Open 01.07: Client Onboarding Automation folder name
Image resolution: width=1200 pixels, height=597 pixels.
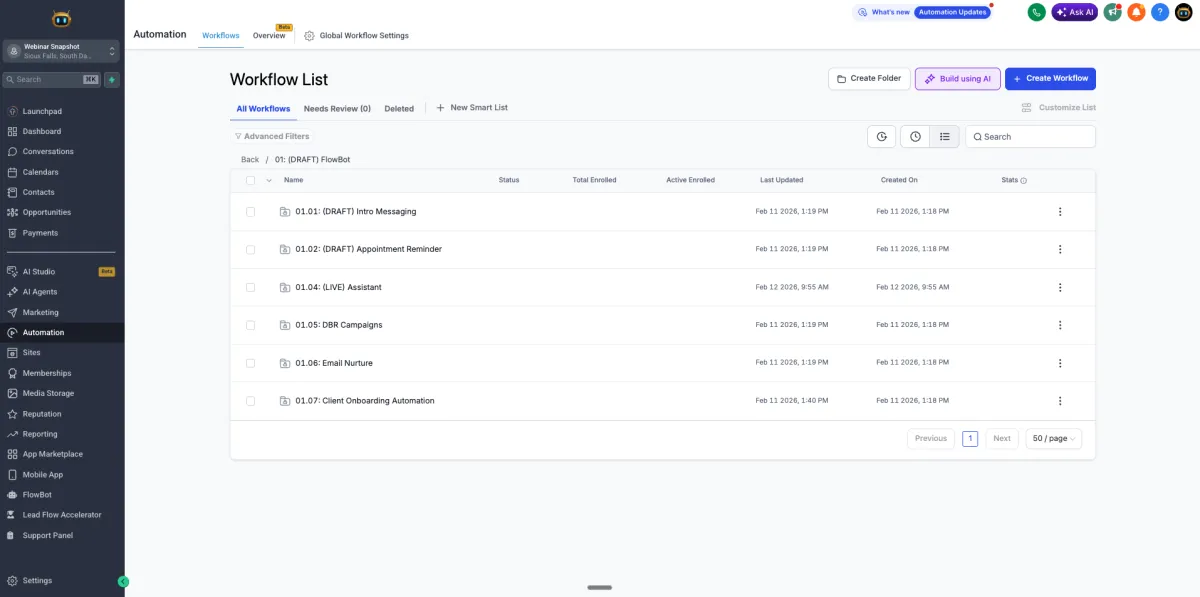[x=365, y=401]
